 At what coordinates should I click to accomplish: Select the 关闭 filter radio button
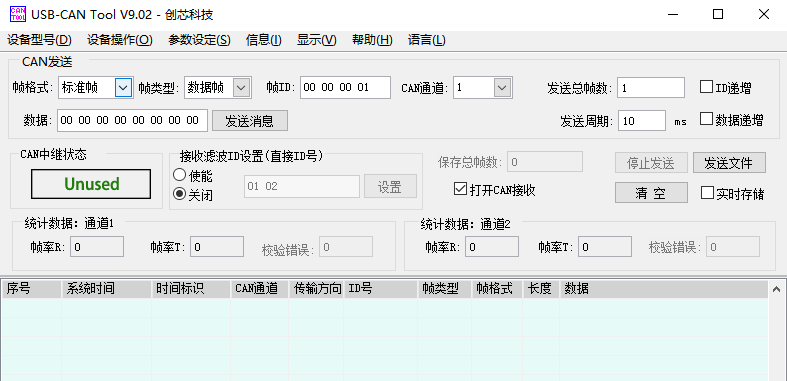click(x=179, y=193)
